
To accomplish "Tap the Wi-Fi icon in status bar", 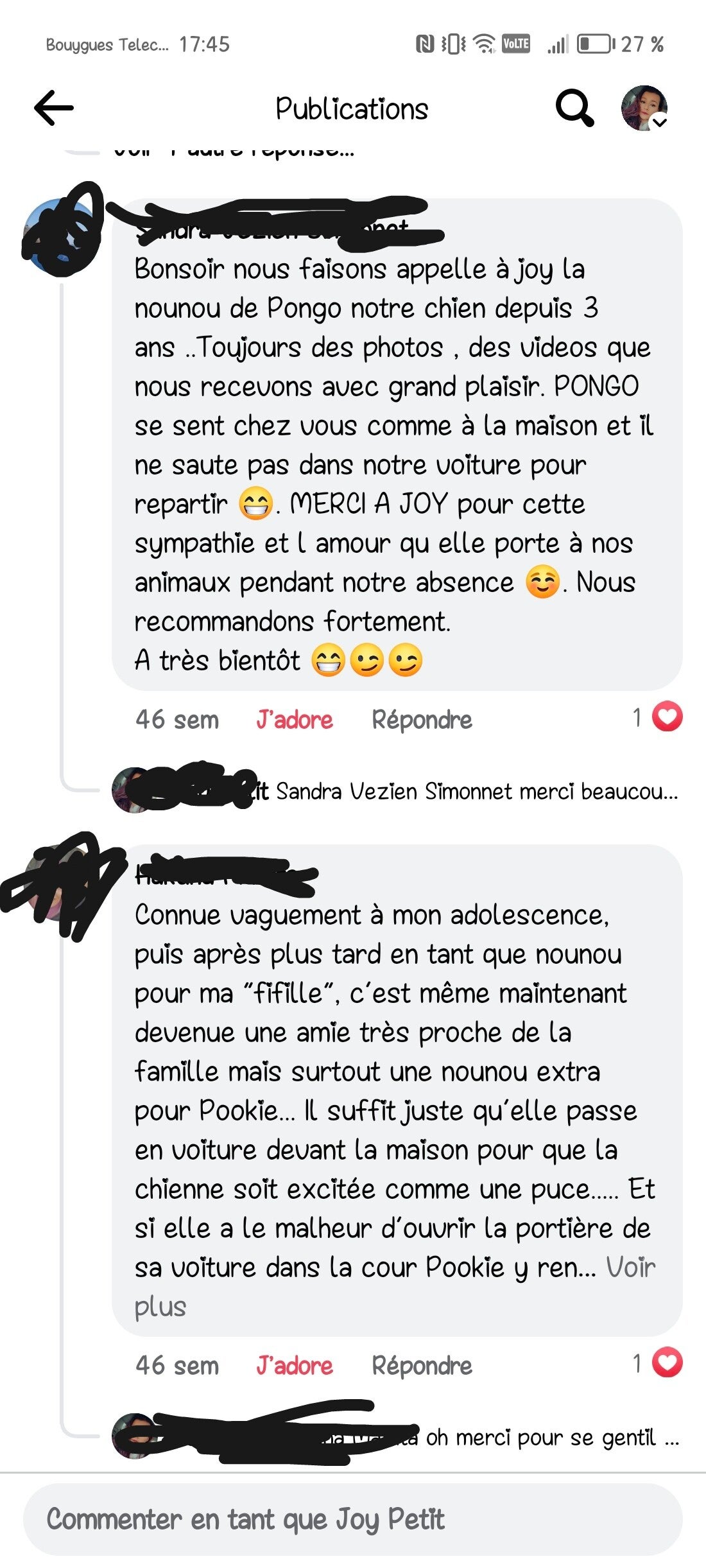I will (484, 44).
